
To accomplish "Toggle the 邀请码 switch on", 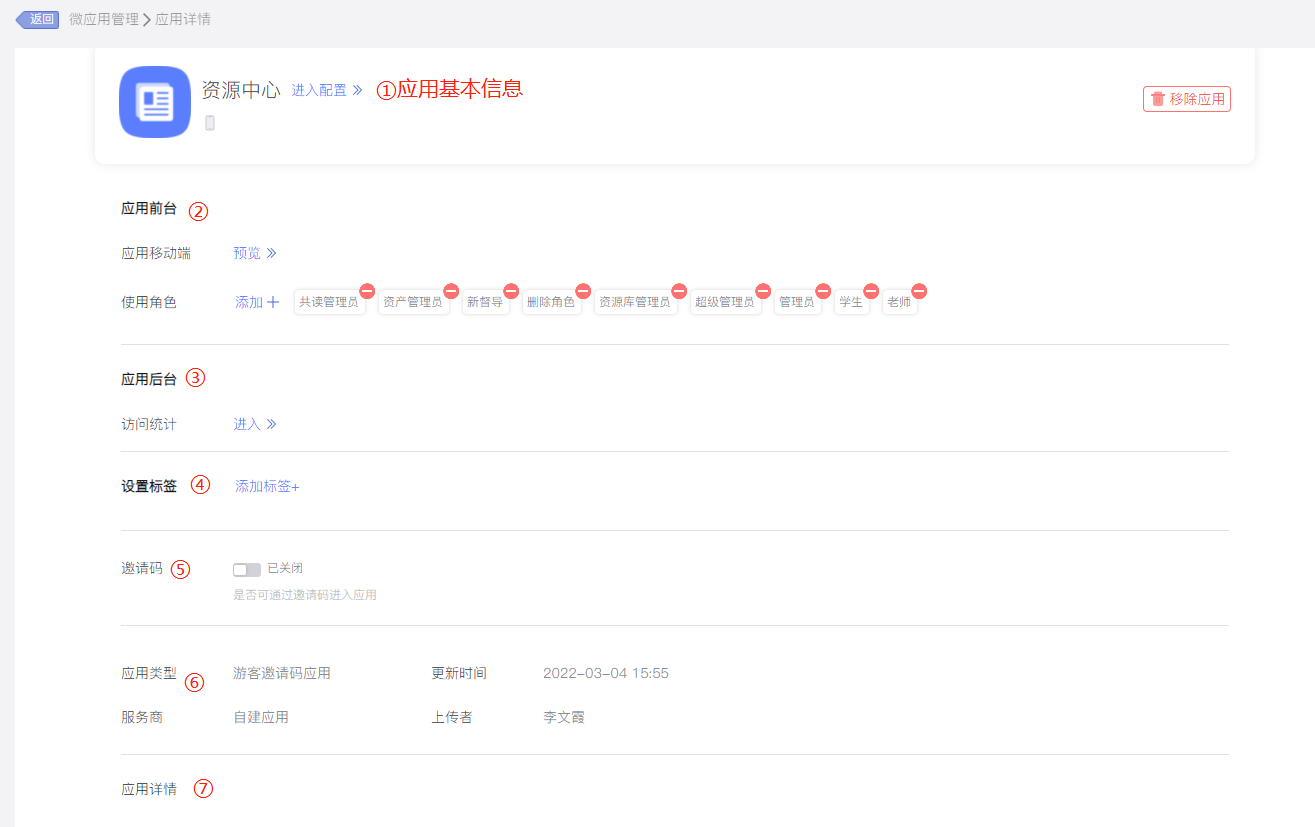I will pos(246,569).
